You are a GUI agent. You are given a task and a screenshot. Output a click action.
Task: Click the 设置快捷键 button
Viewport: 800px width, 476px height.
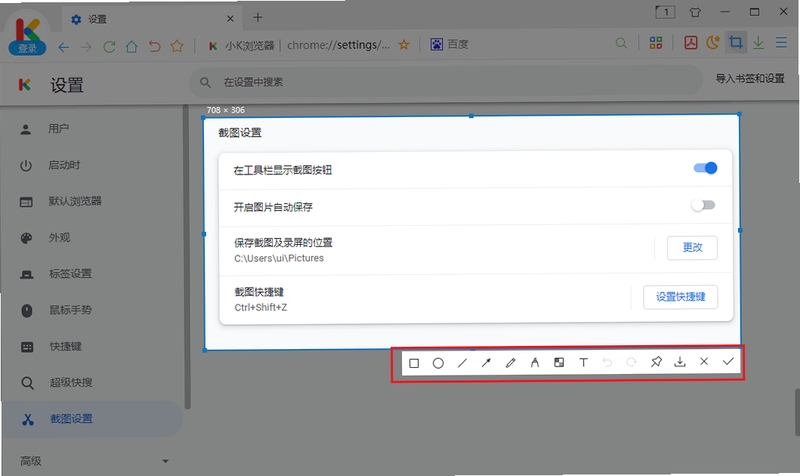click(x=681, y=297)
